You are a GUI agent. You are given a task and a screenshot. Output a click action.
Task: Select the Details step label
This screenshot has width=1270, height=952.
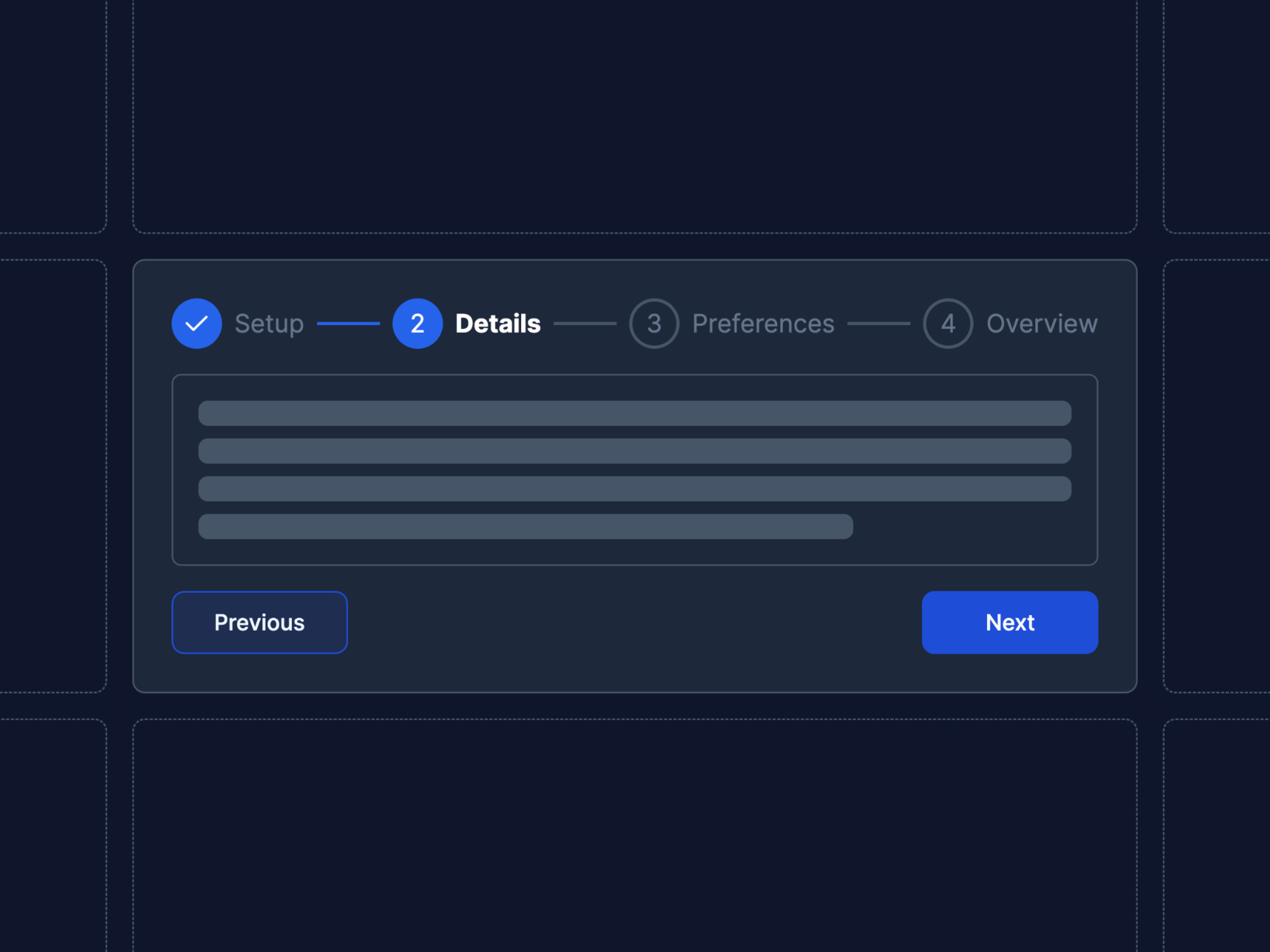pos(497,323)
